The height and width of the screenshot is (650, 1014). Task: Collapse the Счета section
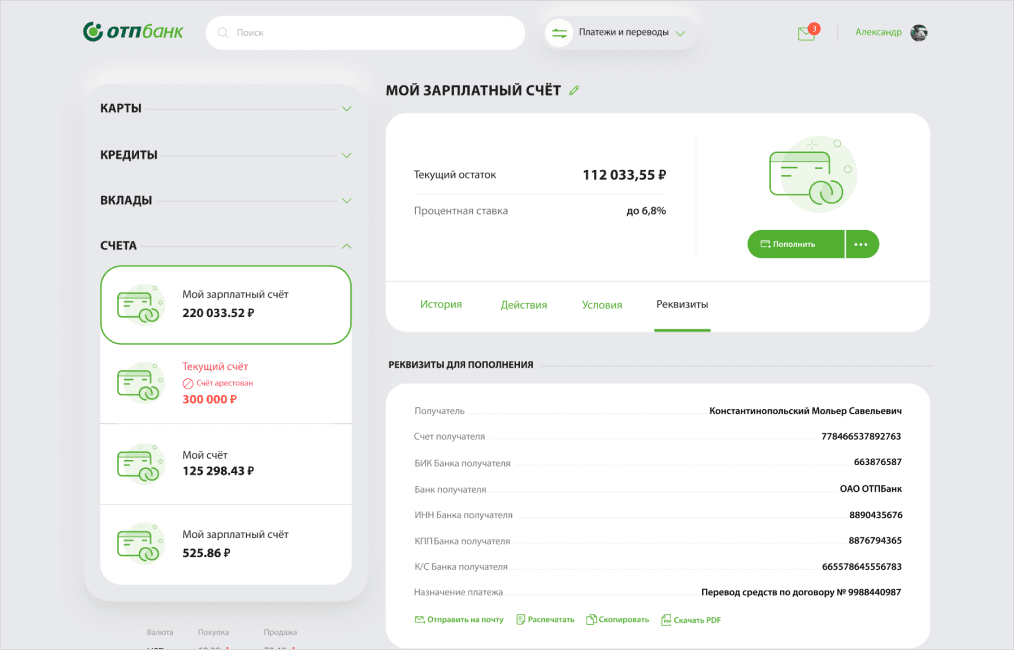pyautogui.click(x=346, y=246)
